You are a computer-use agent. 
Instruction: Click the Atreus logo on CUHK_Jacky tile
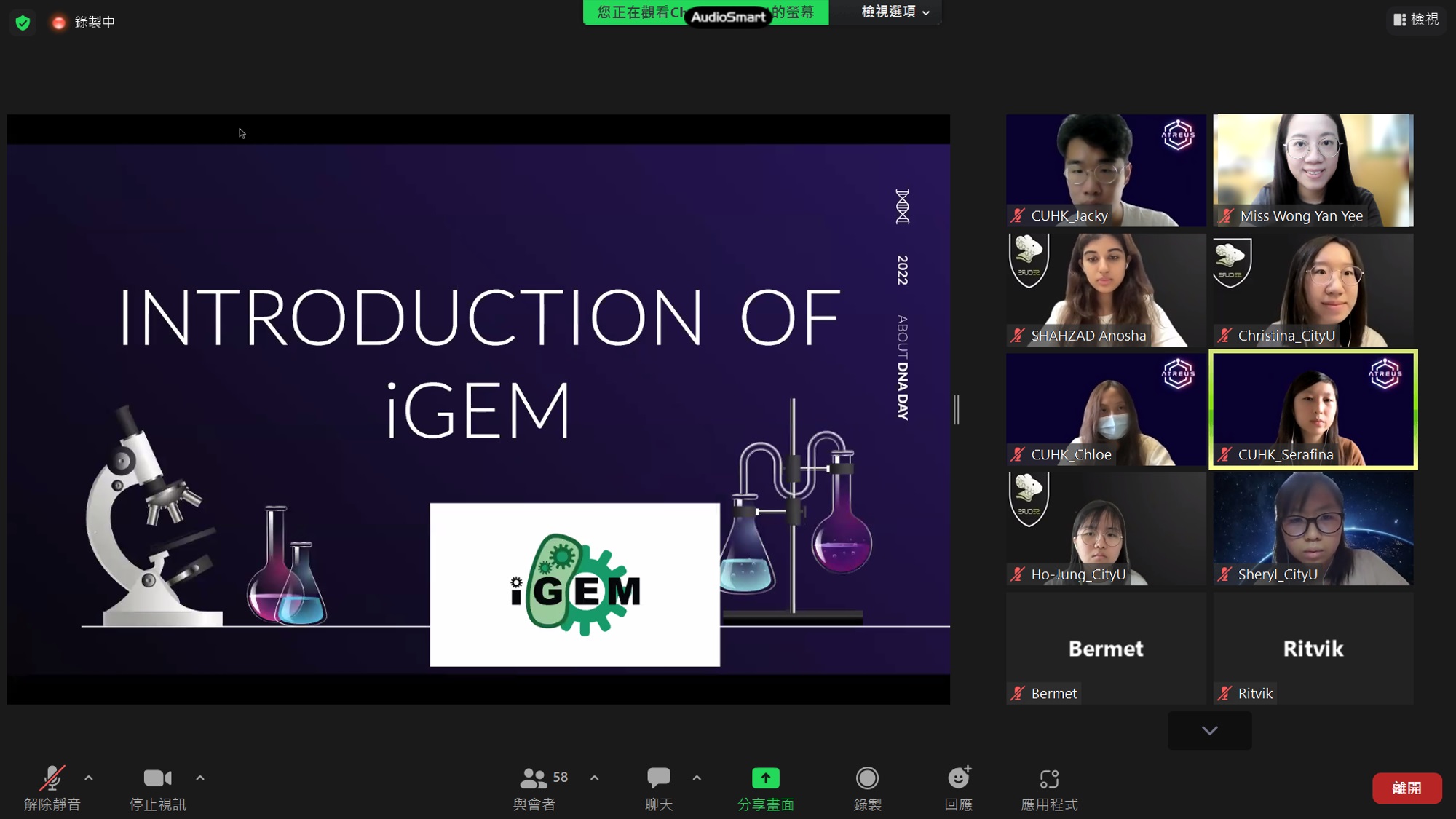coord(1178,135)
